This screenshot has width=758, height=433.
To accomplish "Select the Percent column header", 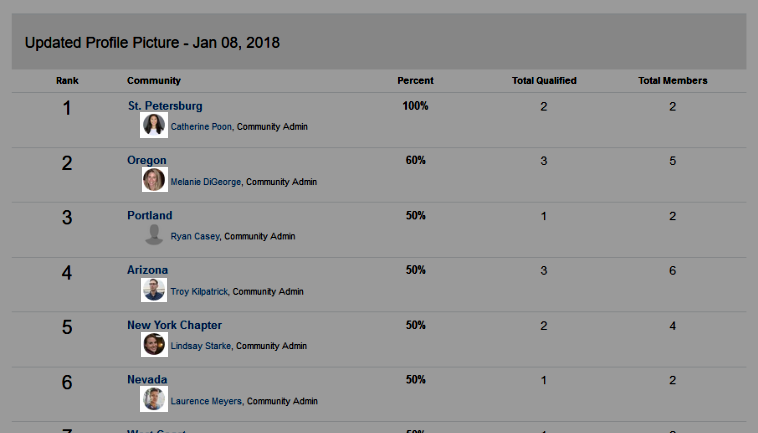I will [415, 81].
